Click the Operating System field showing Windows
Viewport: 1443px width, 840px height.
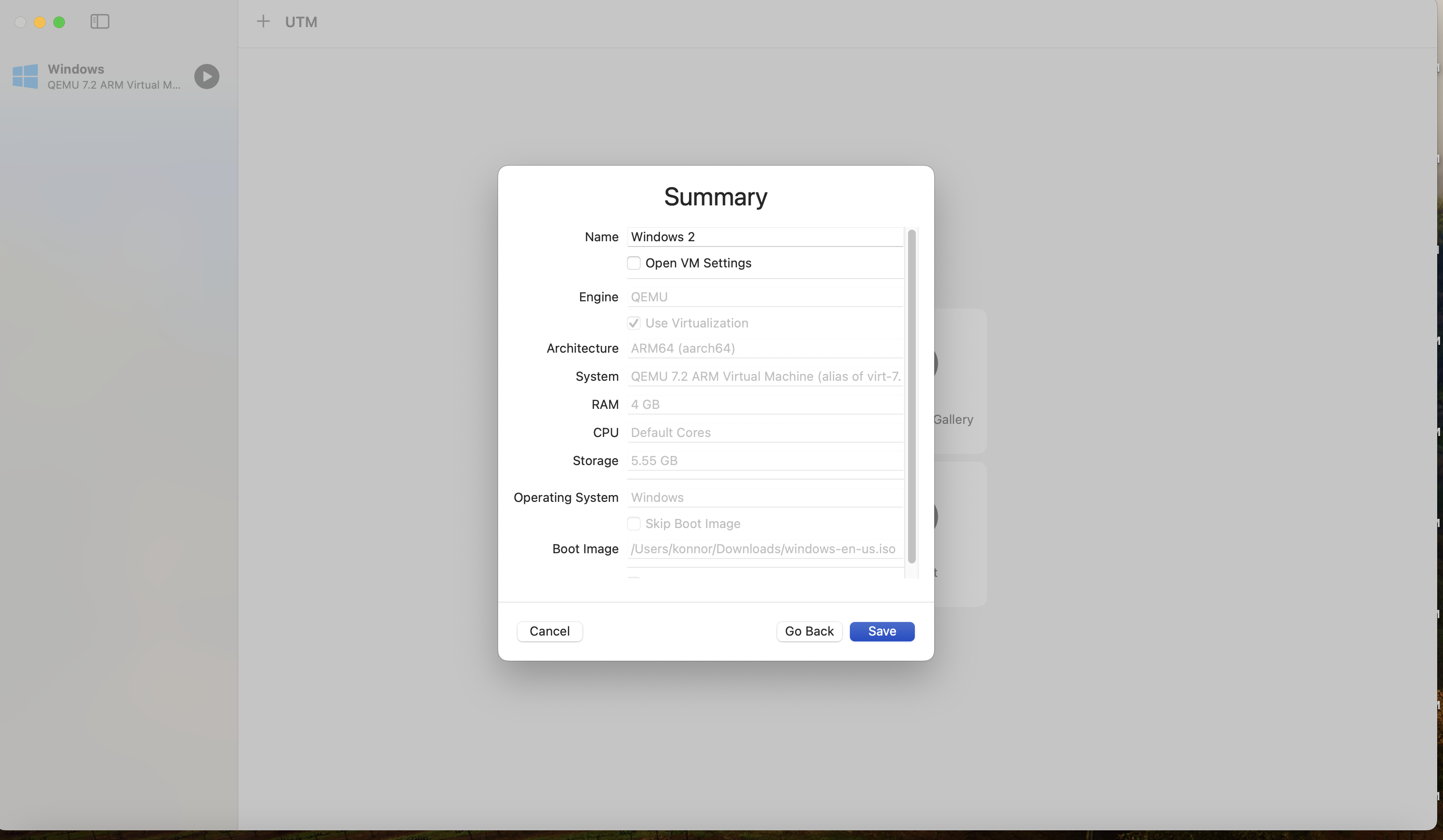point(765,497)
